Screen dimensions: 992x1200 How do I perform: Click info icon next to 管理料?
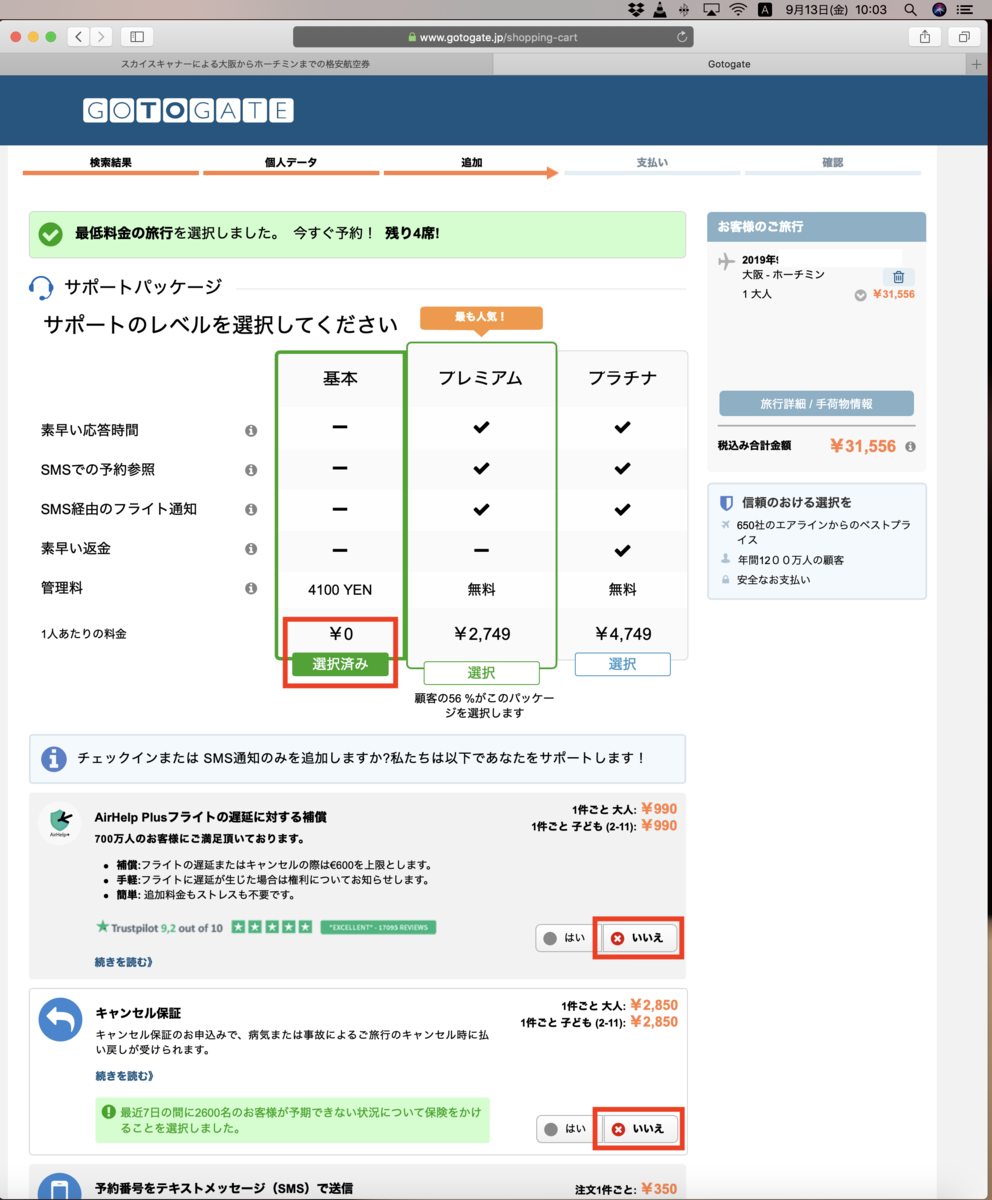pyautogui.click(x=251, y=589)
